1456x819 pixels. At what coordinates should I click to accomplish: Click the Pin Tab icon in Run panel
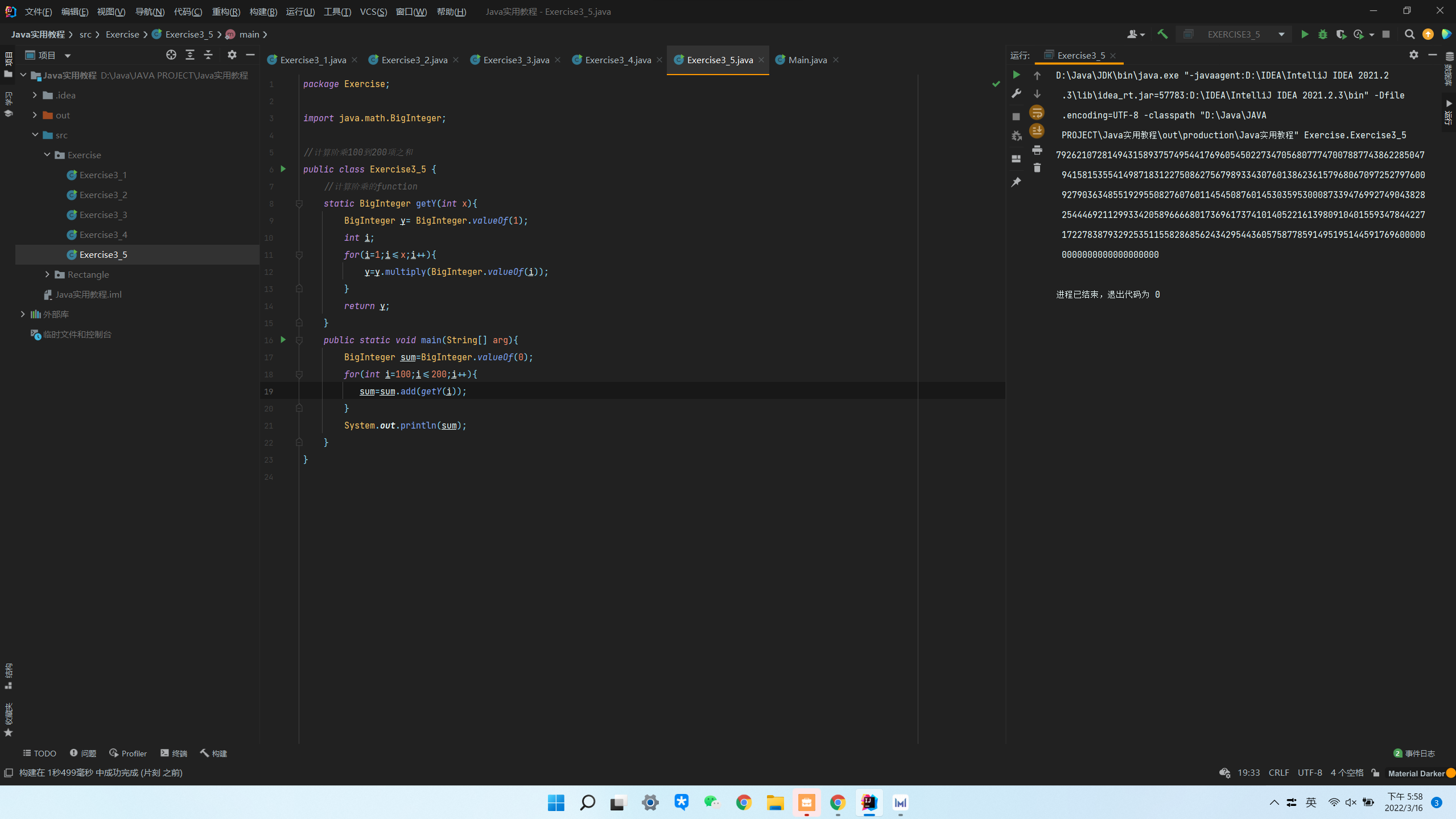[x=1016, y=182]
